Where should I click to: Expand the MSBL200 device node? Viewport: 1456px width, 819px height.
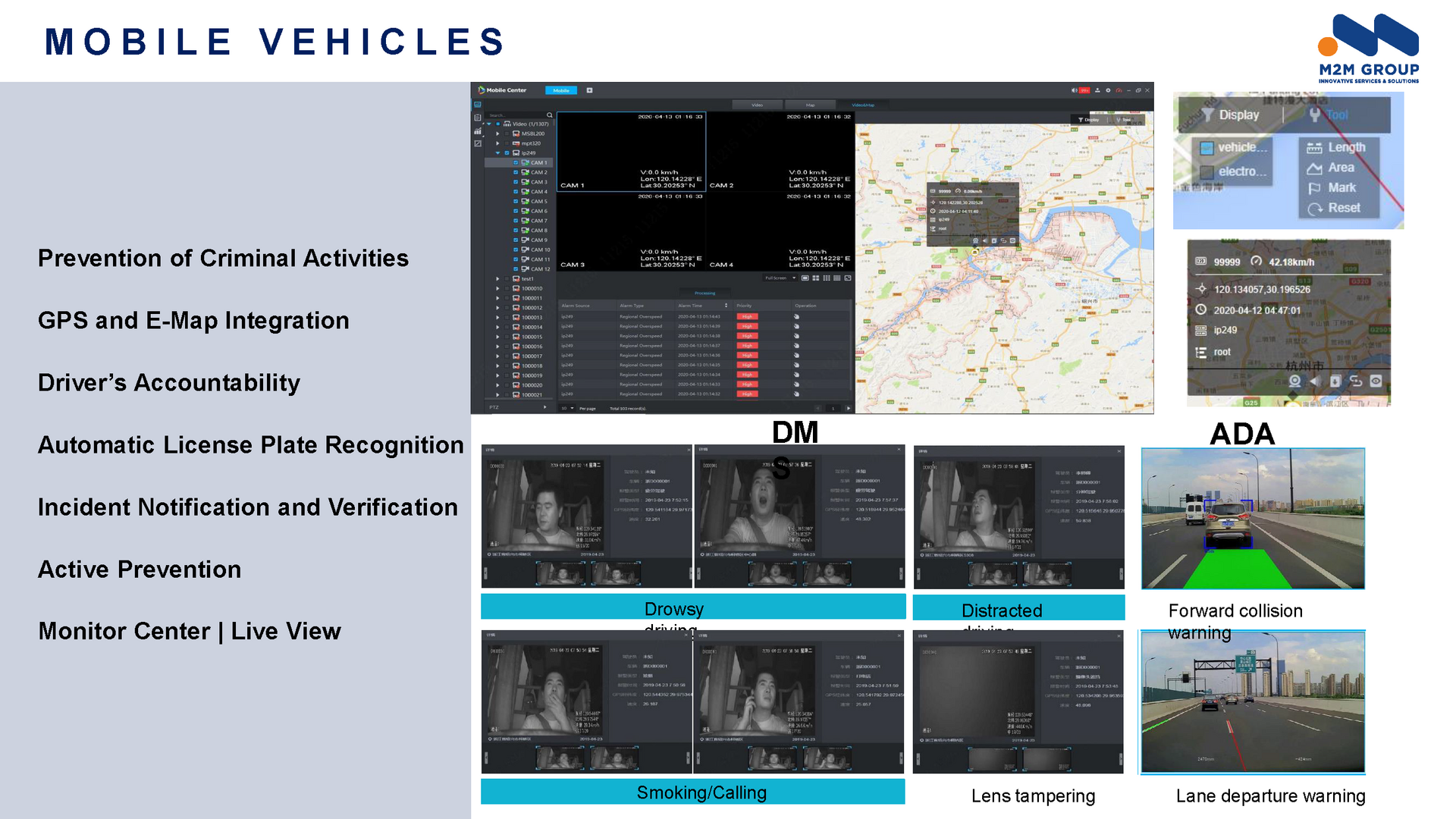pos(498,133)
